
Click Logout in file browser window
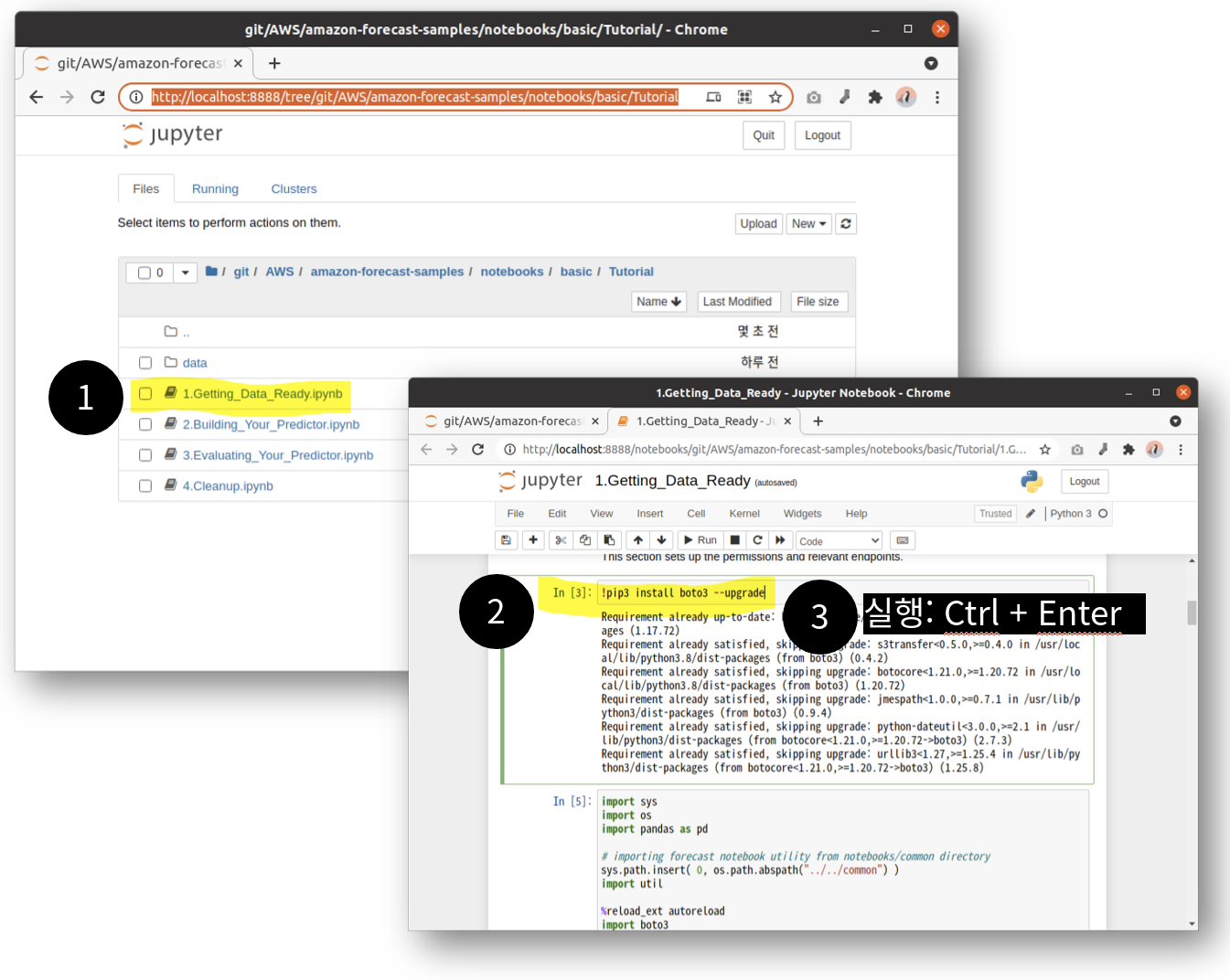click(x=822, y=135)
